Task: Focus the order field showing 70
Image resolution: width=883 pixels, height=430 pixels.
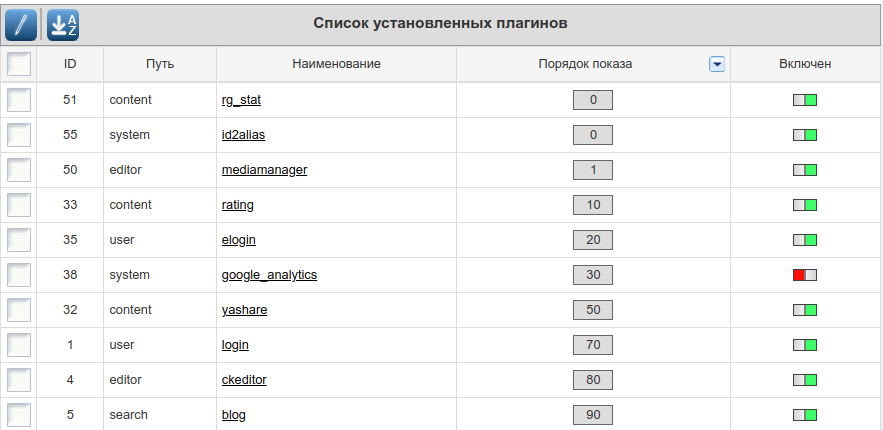Action: coord(593,345)
